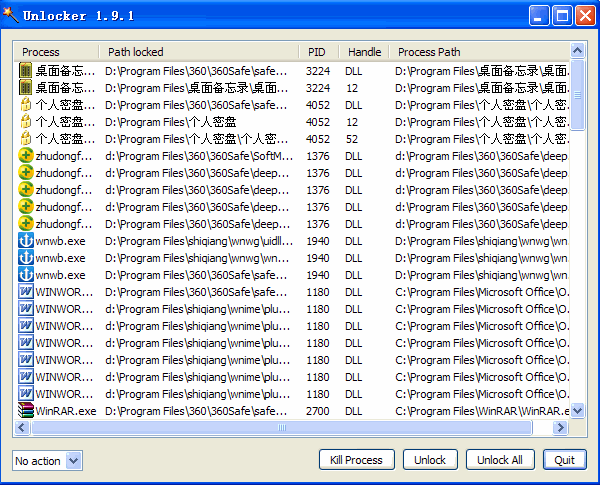Sort by the Process column header
The width and height of the screenshot is (600, 485).
pyautogui.click(x=56, y=52)
